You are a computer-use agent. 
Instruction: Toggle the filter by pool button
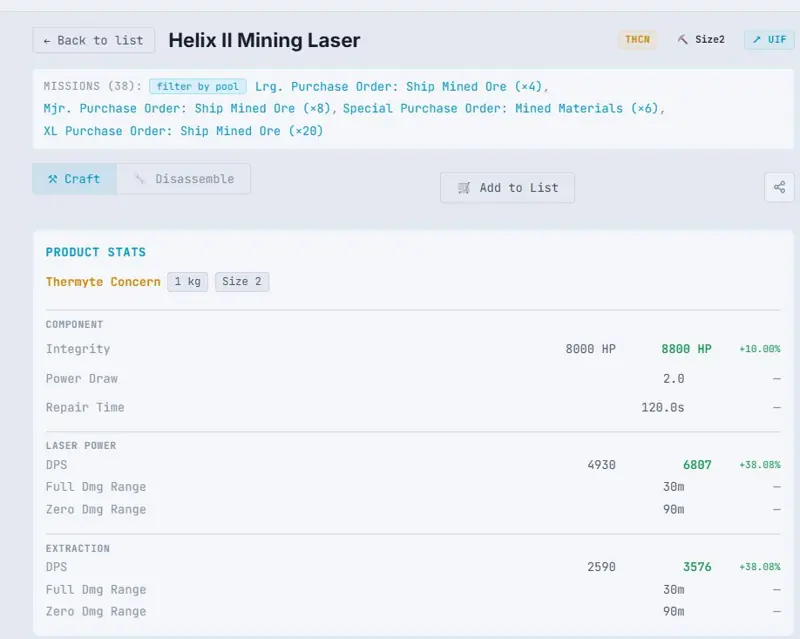point(197,86)
